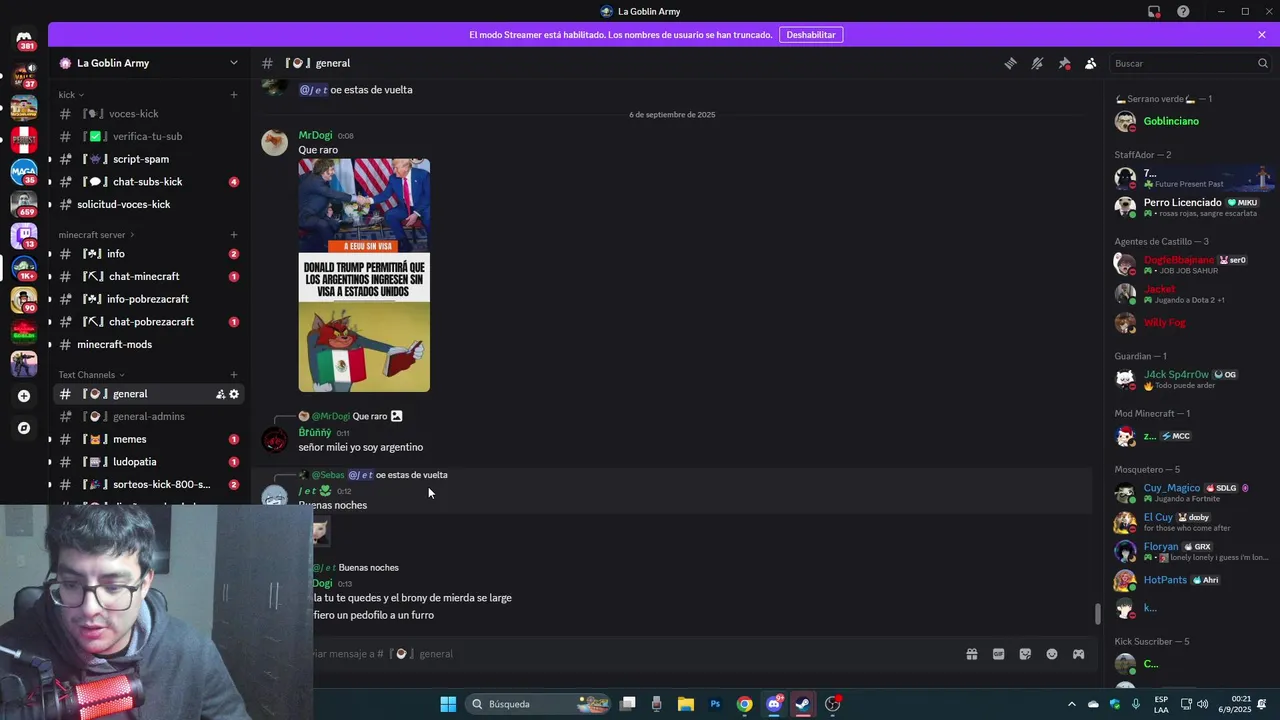
Task: Open the emoji picker
Action: (1052, 654)
